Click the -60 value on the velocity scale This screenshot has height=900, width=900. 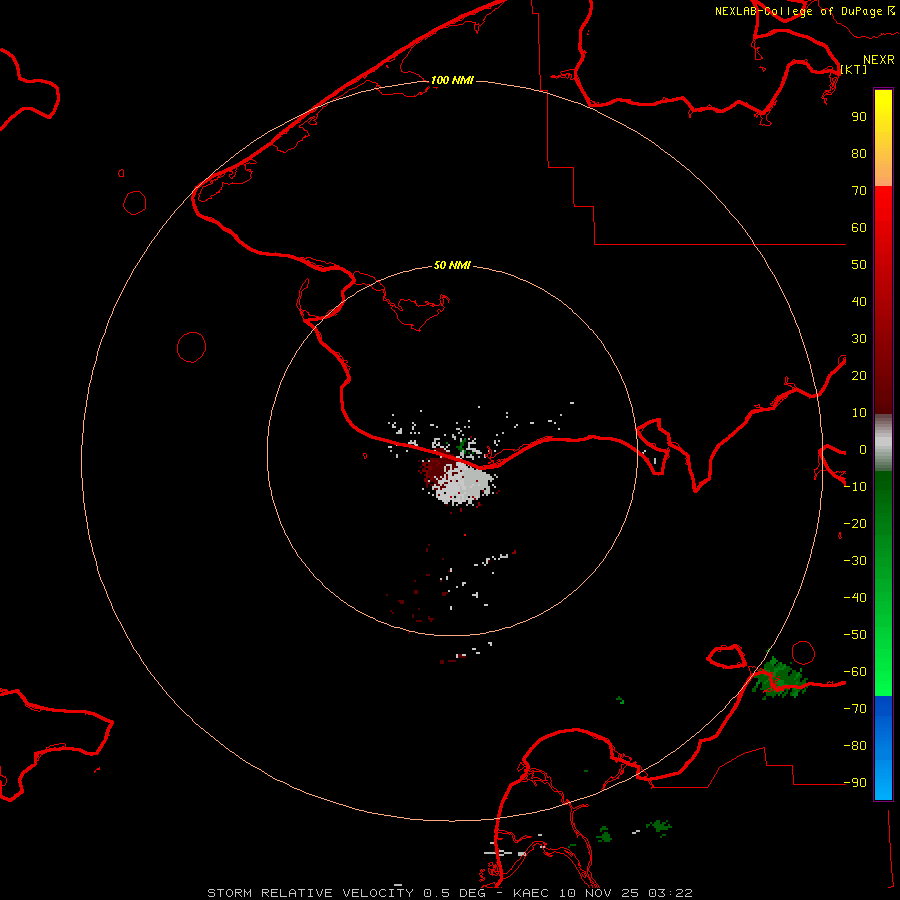tap(855, 672)
